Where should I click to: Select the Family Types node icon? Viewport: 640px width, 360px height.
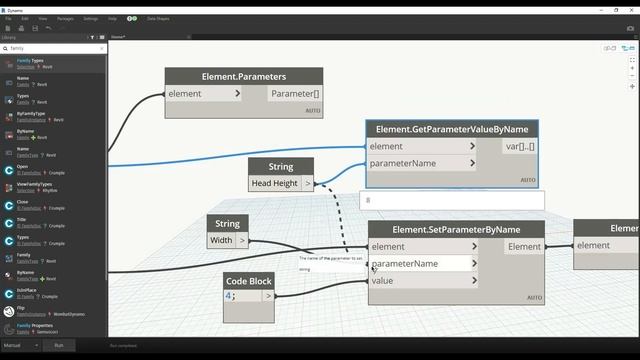[9, 64]
